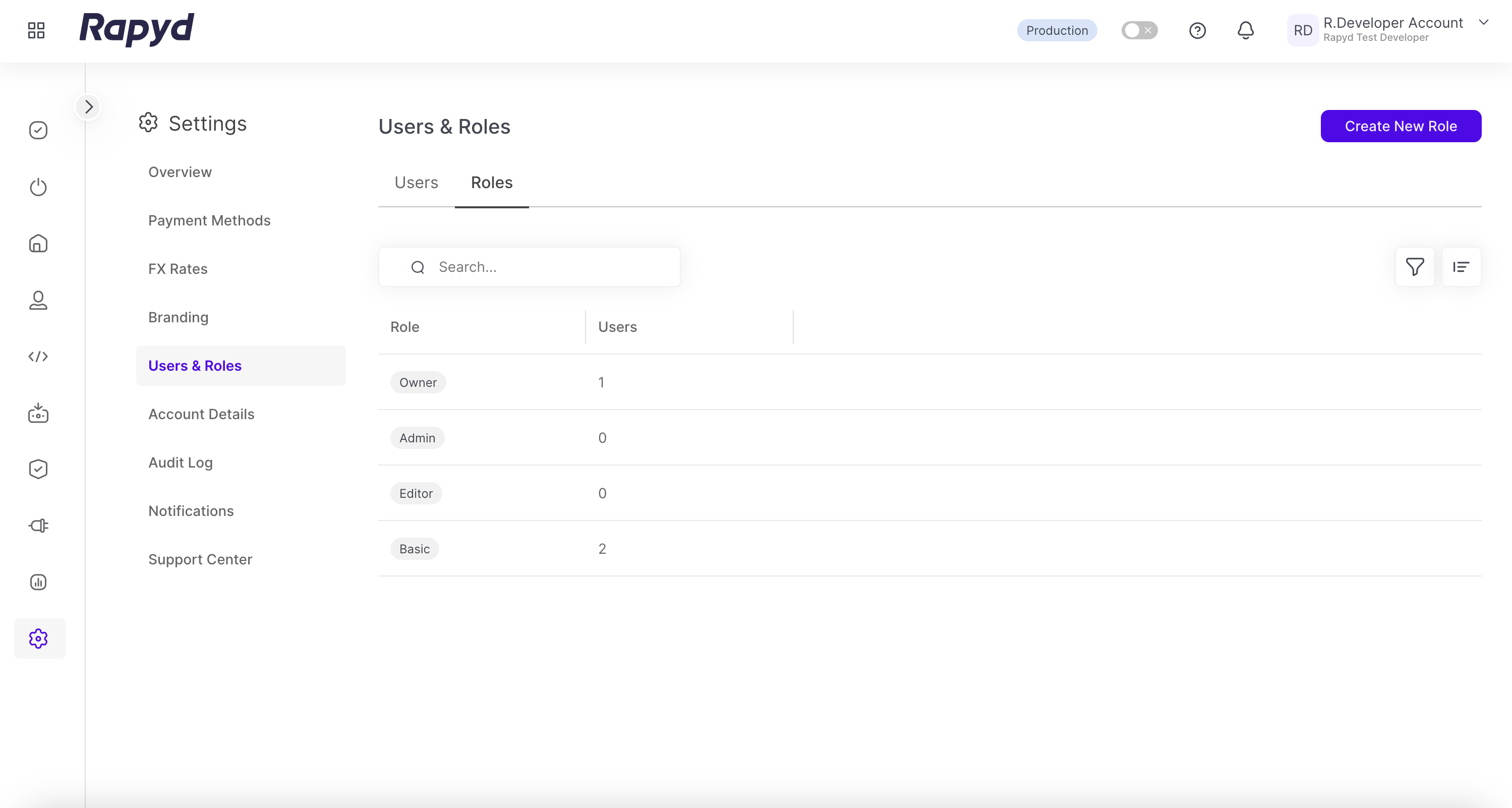Open the user profile icon in sidebar

(x=38, y=300)
